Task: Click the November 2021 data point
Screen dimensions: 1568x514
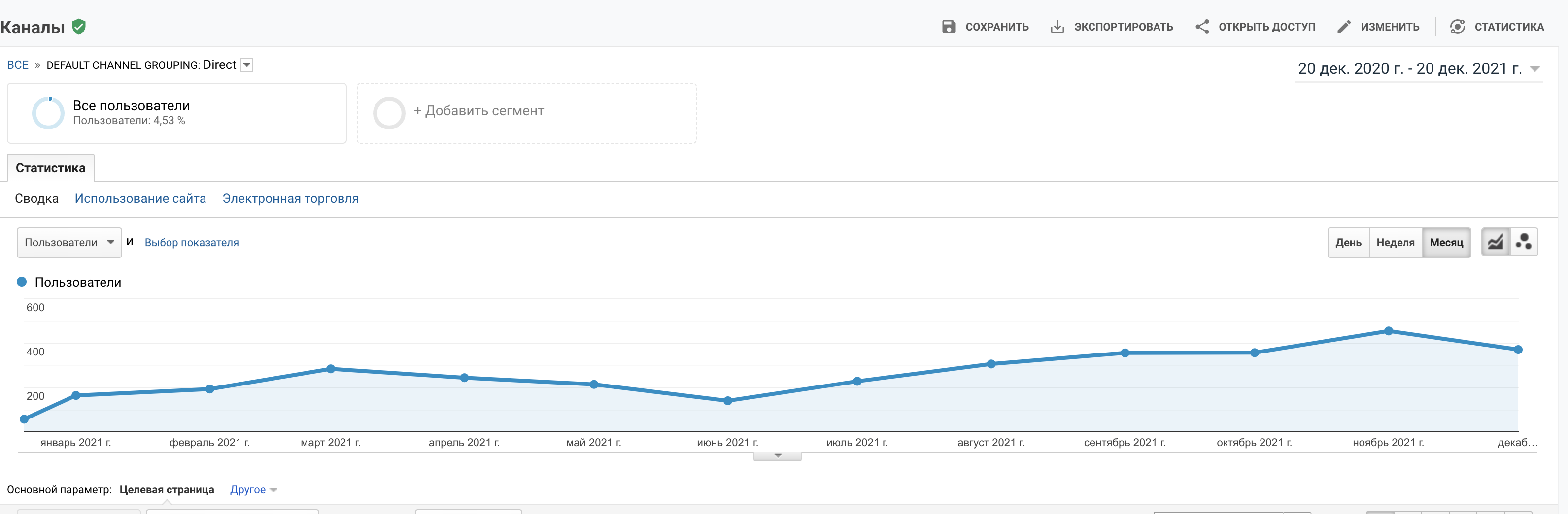Action: pyautogui.click(x=1389, y=331)
